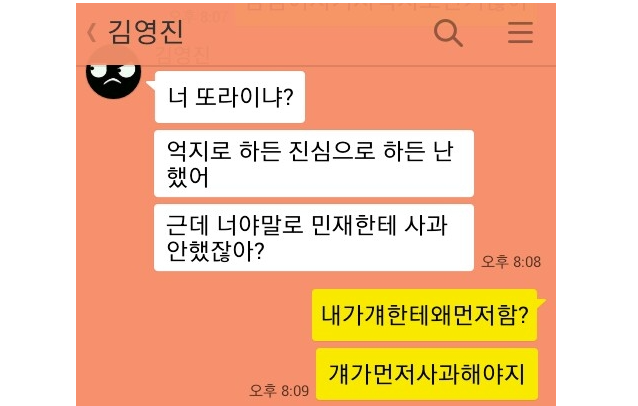
Task: Select the '근데 너야말로 민재한테 사과' message bubble
Action: point(314,238)
